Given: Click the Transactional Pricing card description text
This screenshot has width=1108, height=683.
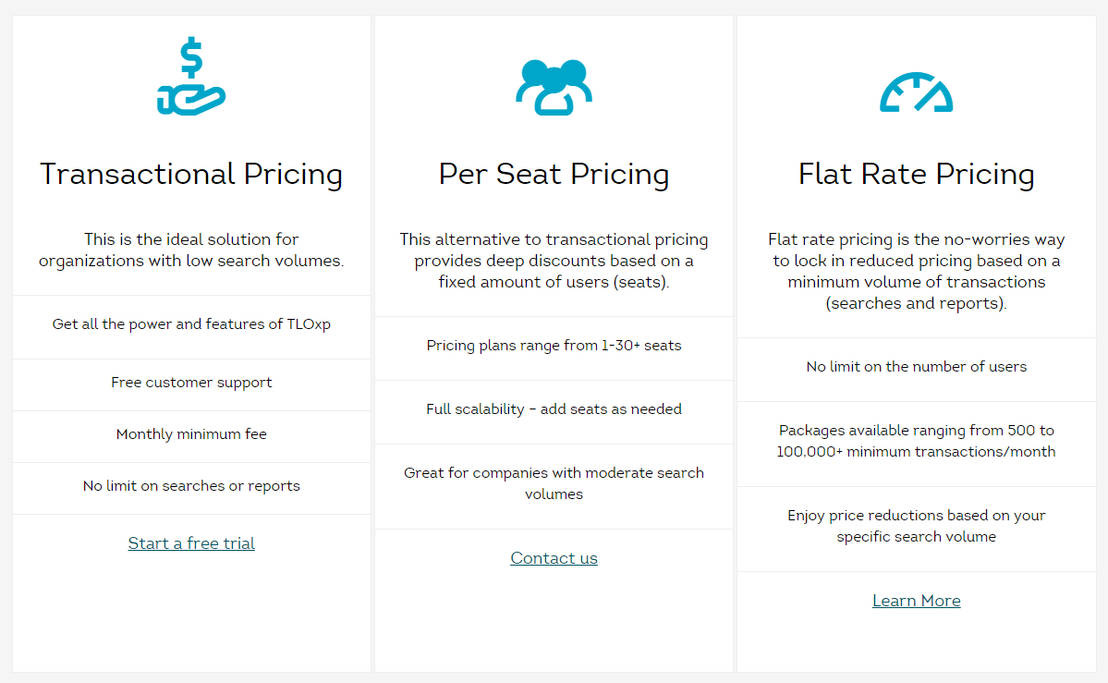Looking at the screenshot, I should tap(191, 250).
